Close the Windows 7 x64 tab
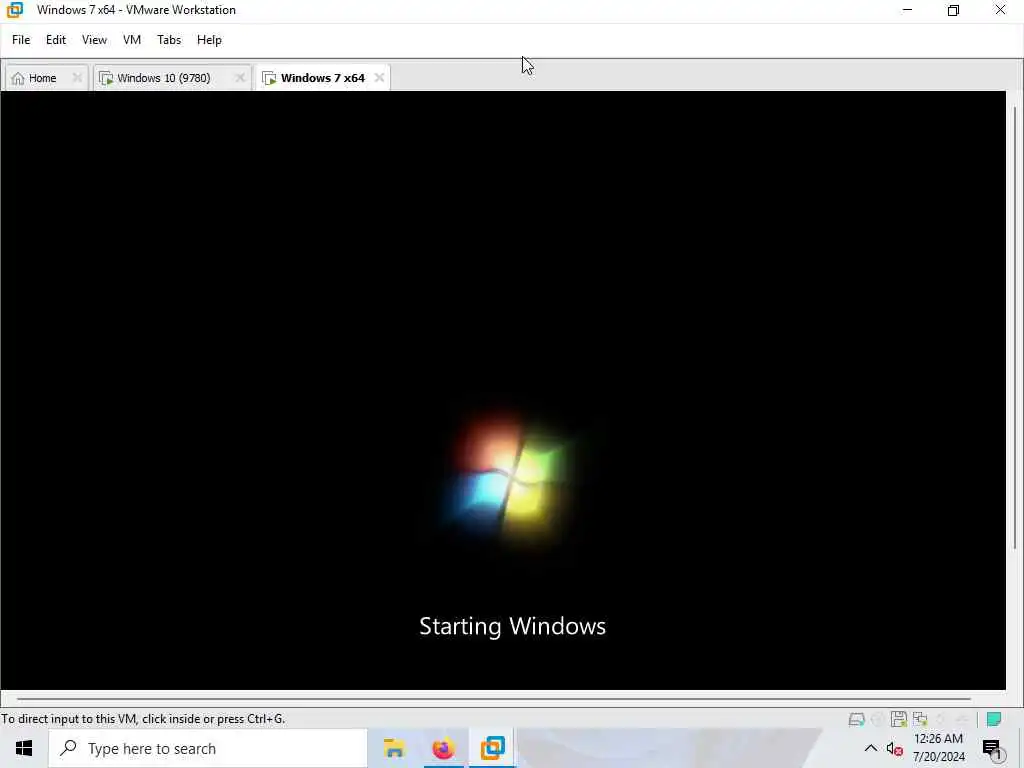Image resolution: width=1024 pixels, height=768 pixels. coord(379,78)
